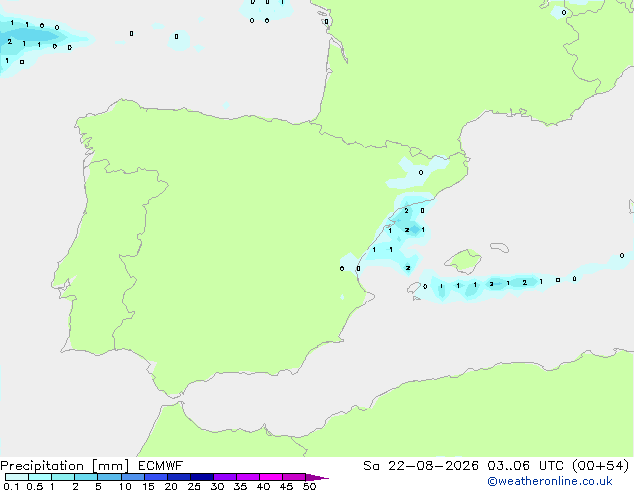The height and width of the screenshot is (490, 634).
Task: Click the Precipitation [mm] title label
Action: (65, 466)
